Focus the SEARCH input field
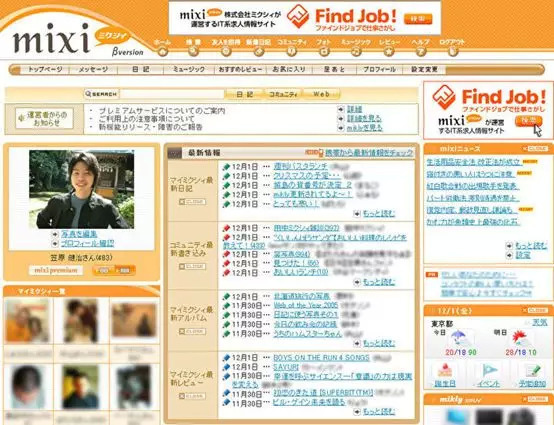 pos(172,94)
